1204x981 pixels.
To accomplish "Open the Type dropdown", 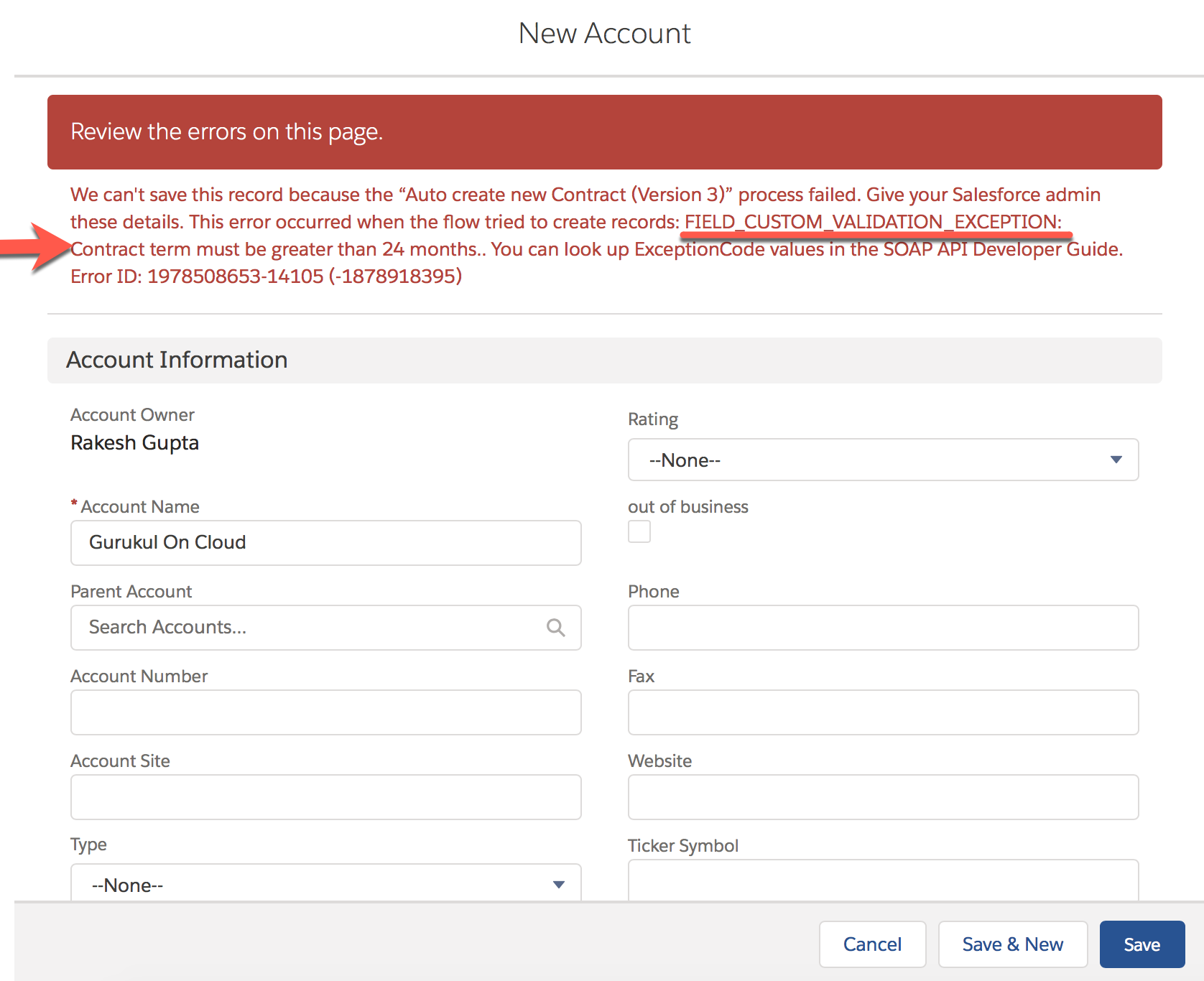I will pos(325,883).
